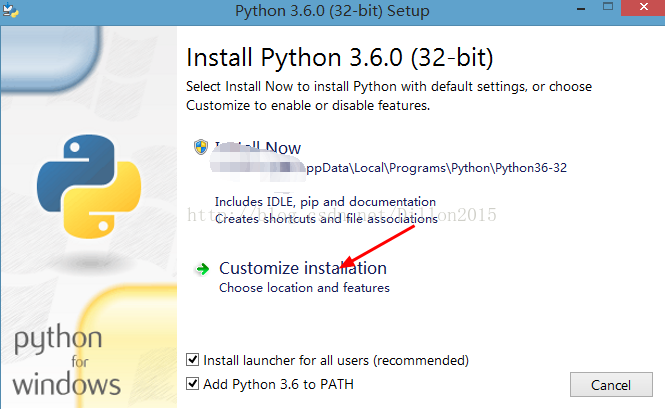Screen dimensions: 665x409
Task: Click the 'Add Python 3.6 to PATH' label text
Action: tap(278, 384)
